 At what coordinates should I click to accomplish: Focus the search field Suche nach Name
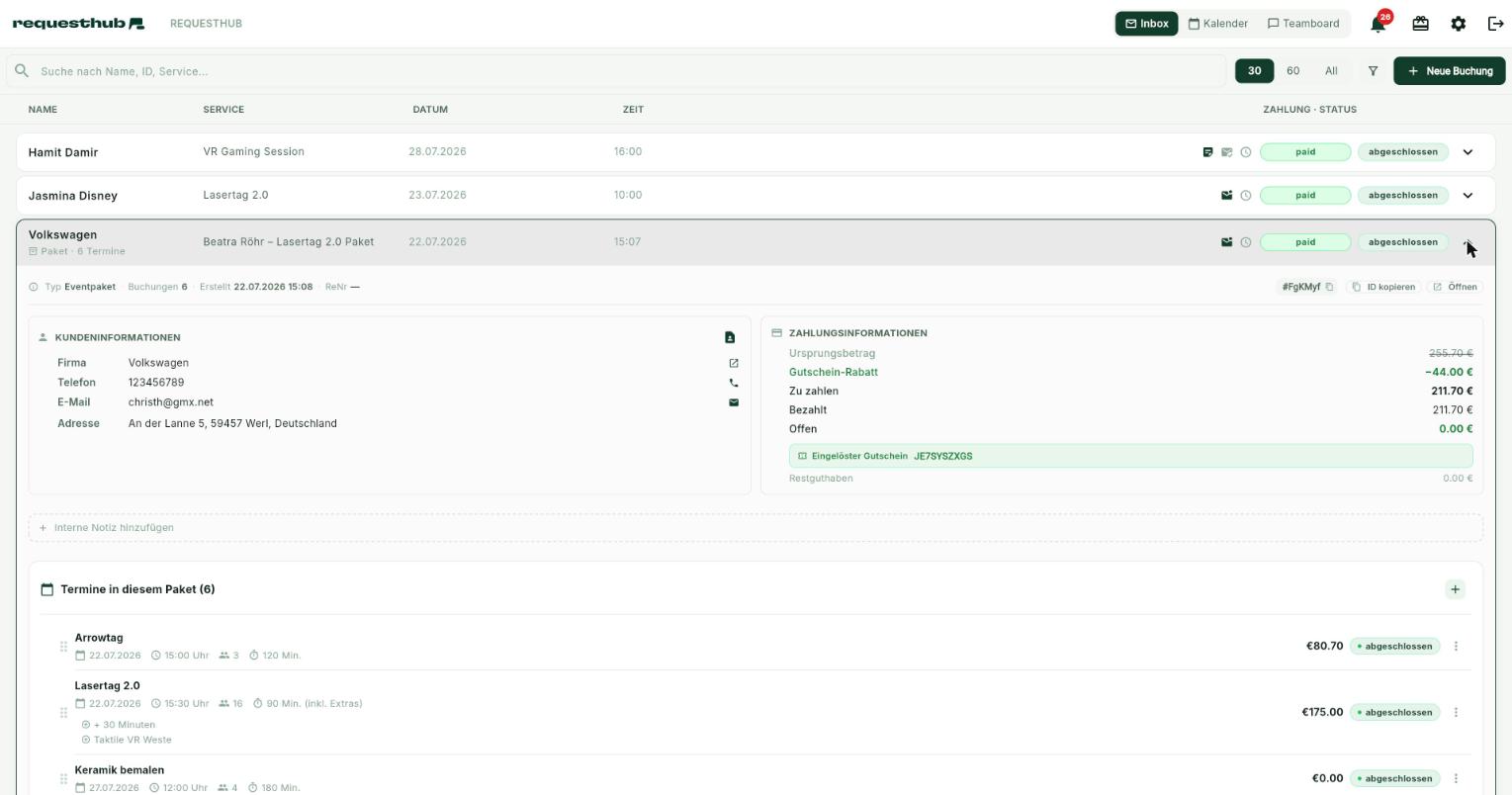616,71
